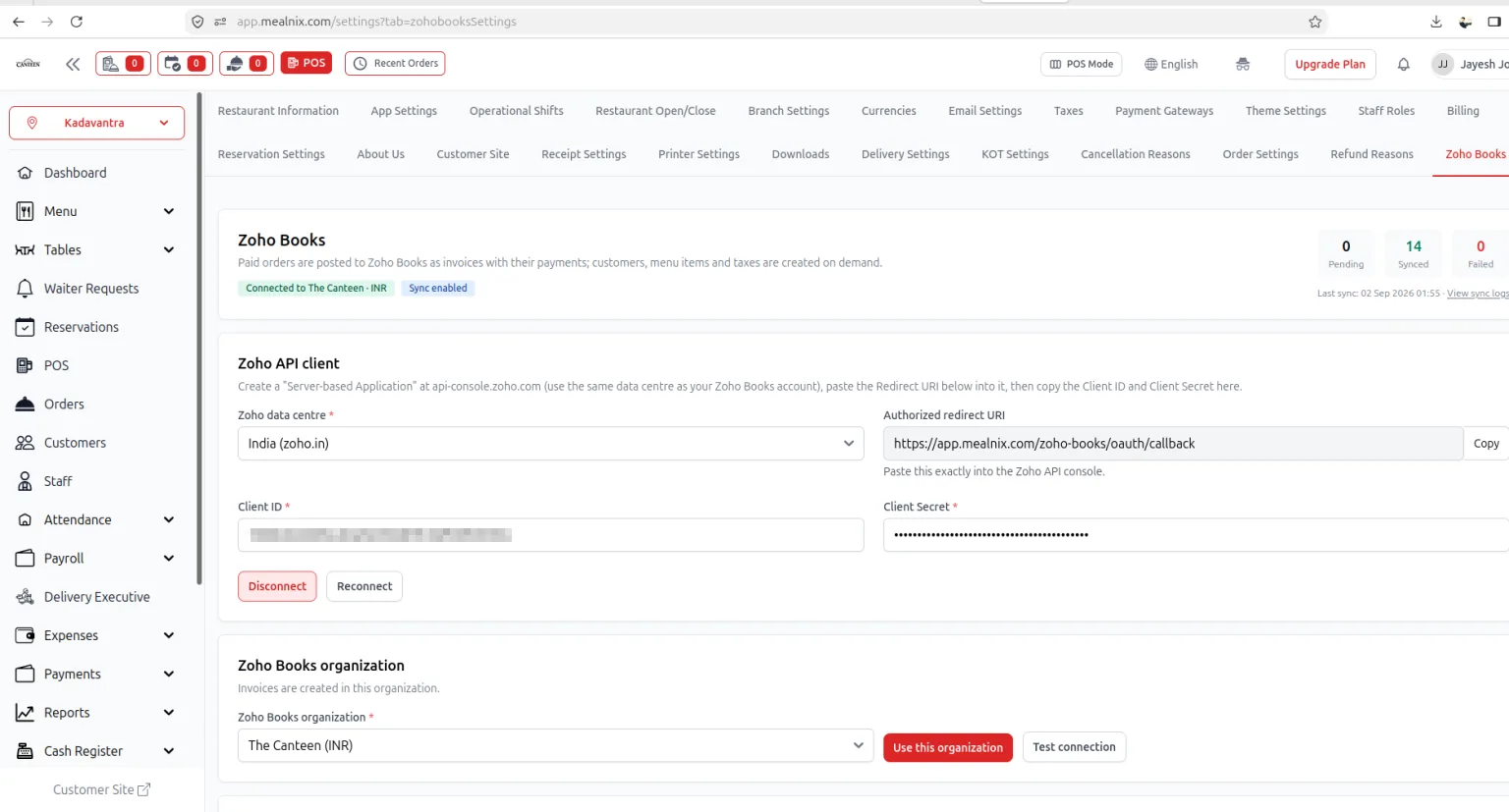Expand the Reports sidebar section

click(x=96, y=713)
